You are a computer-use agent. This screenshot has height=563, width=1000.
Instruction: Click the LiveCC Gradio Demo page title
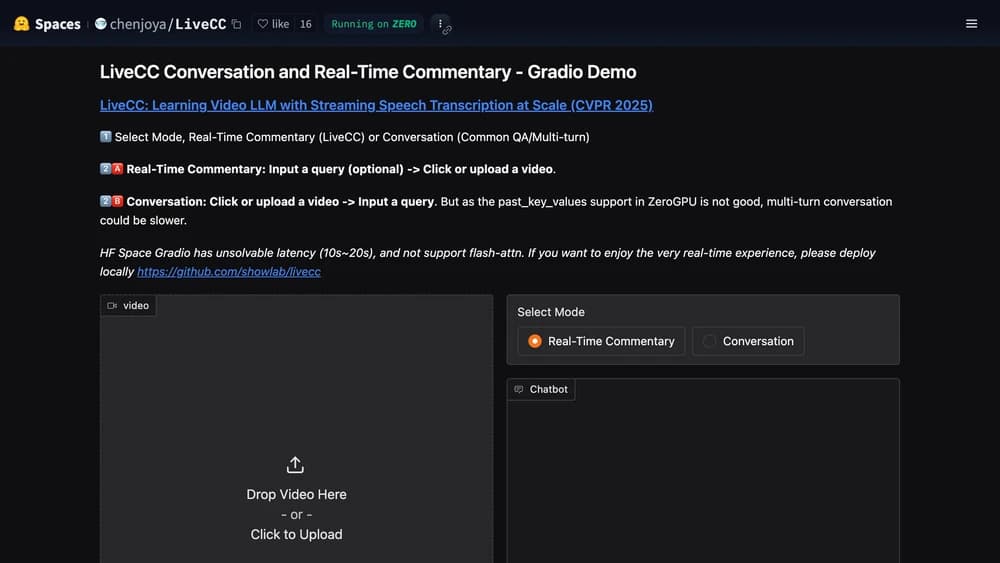click(368, 72)
